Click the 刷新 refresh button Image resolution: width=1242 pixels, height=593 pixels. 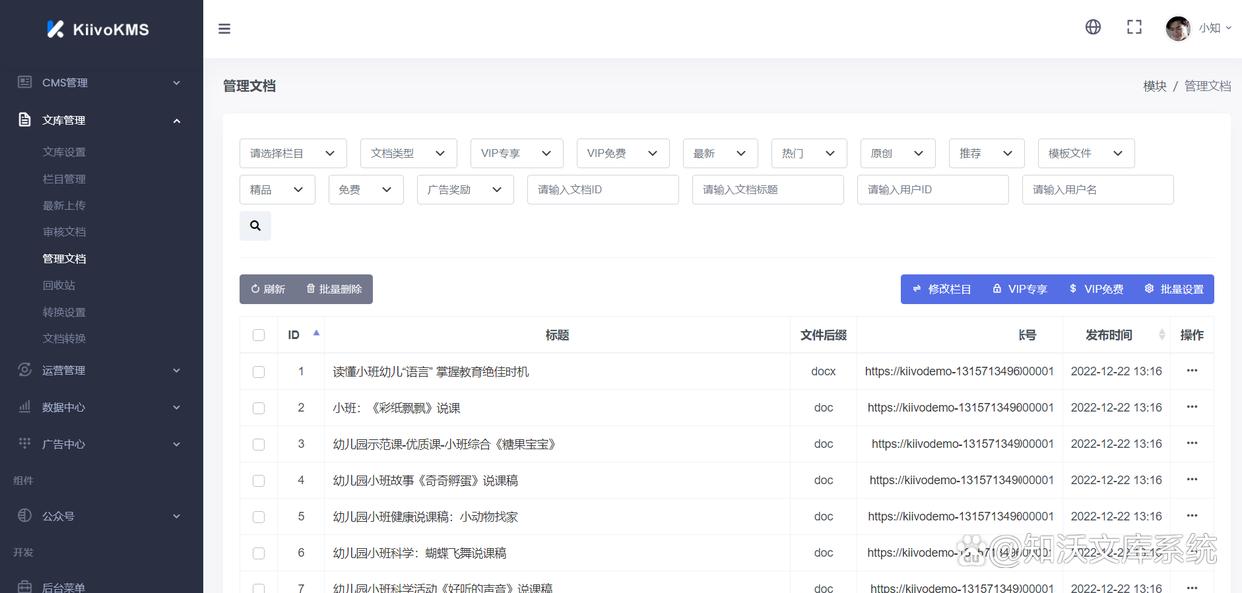(266, 288)
